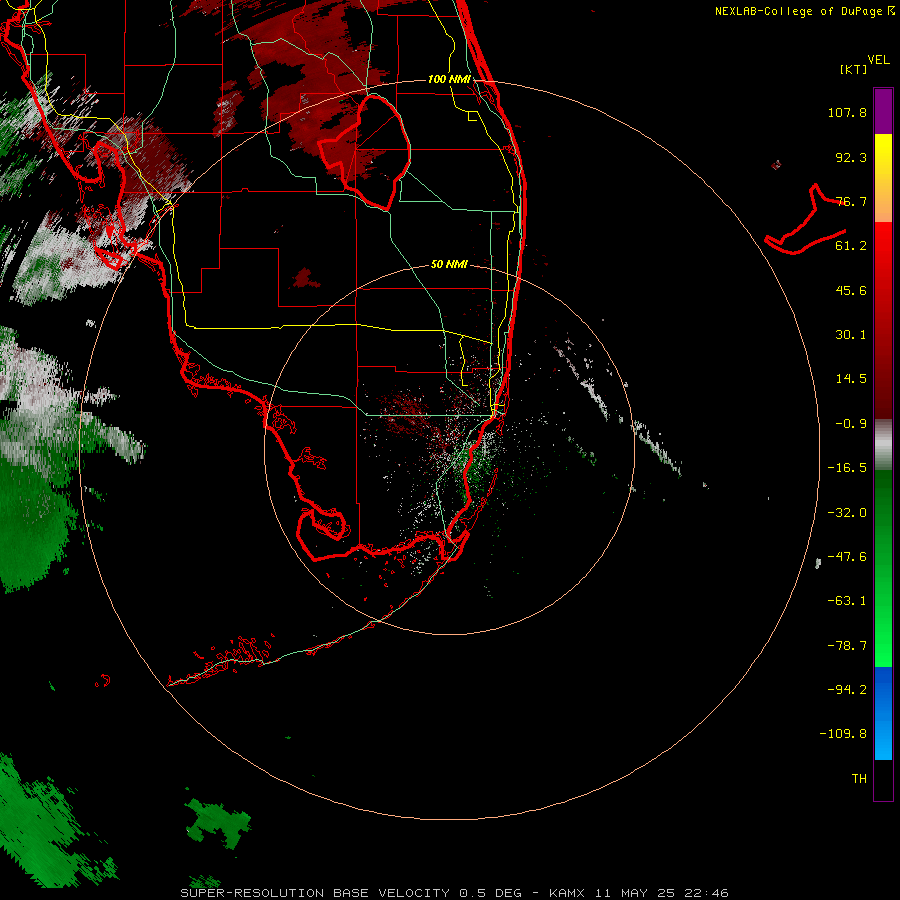Image resolution: width=900 pixels, height=900 pixels.
Task: Click the 76.7 velocity scale value
Action: pyautogui.click(x=851, y=201)
